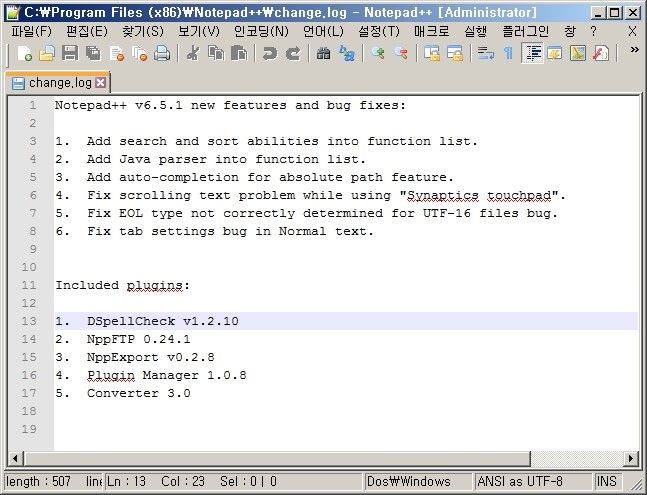This screenshot has width=647, height=495.
Task: Undo the last action with the Undo arrow
Action: 270,53
